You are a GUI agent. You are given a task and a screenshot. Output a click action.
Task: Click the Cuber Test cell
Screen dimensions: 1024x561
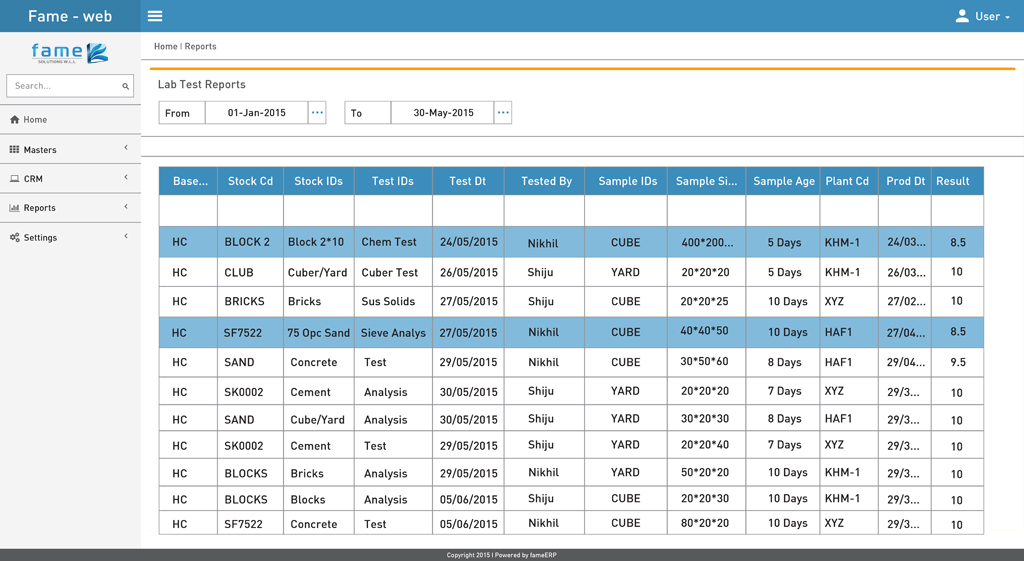[393, 272]
